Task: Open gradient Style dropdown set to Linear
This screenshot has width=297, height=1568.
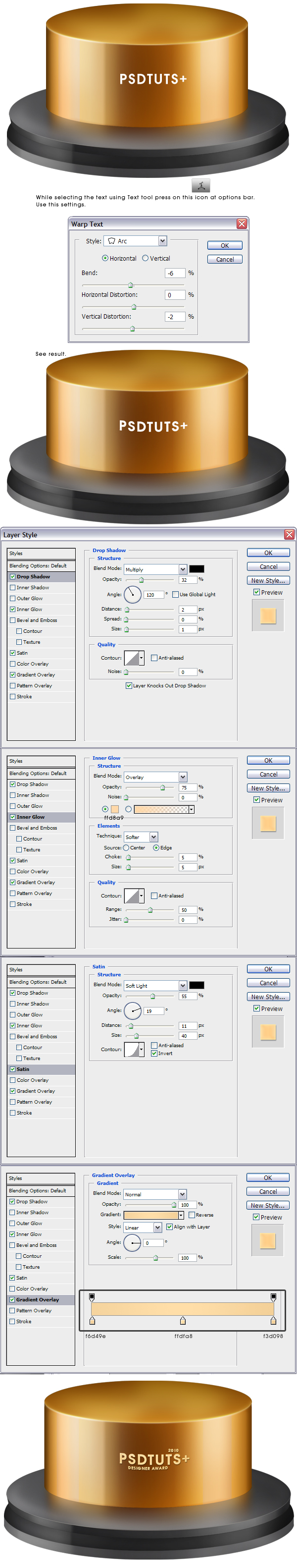Action: (x=143, y=1227)
